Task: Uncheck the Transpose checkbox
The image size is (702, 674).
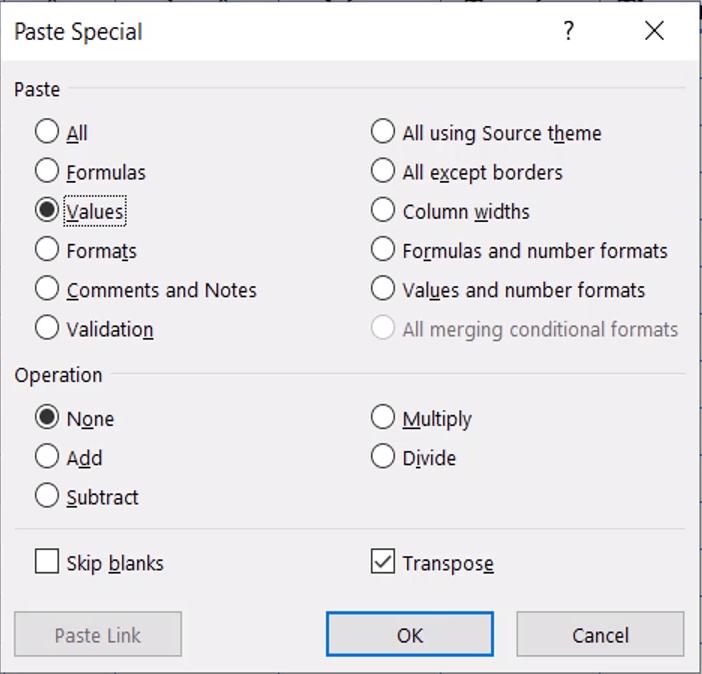Action: [383, 562]
